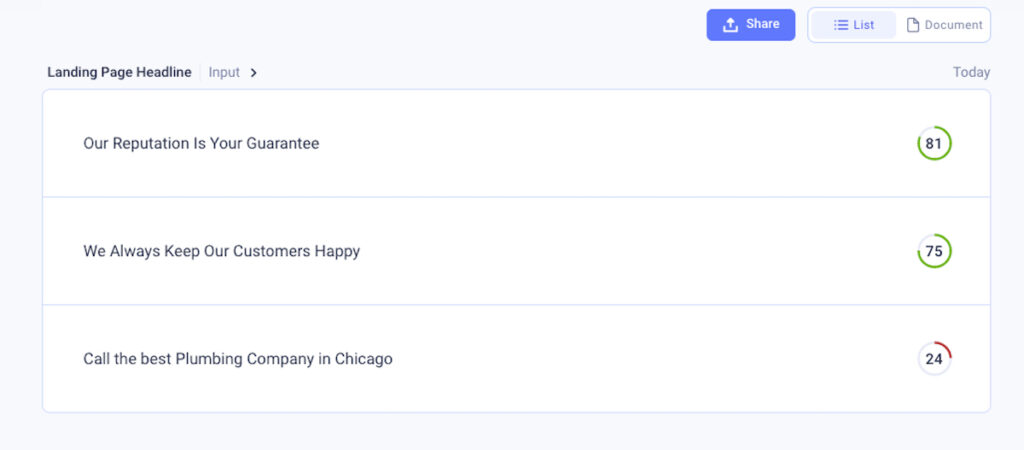This screenshot has height=450, width=1024.
Task: Click the empty area of the third result row
Action: [x=653, y=359]
